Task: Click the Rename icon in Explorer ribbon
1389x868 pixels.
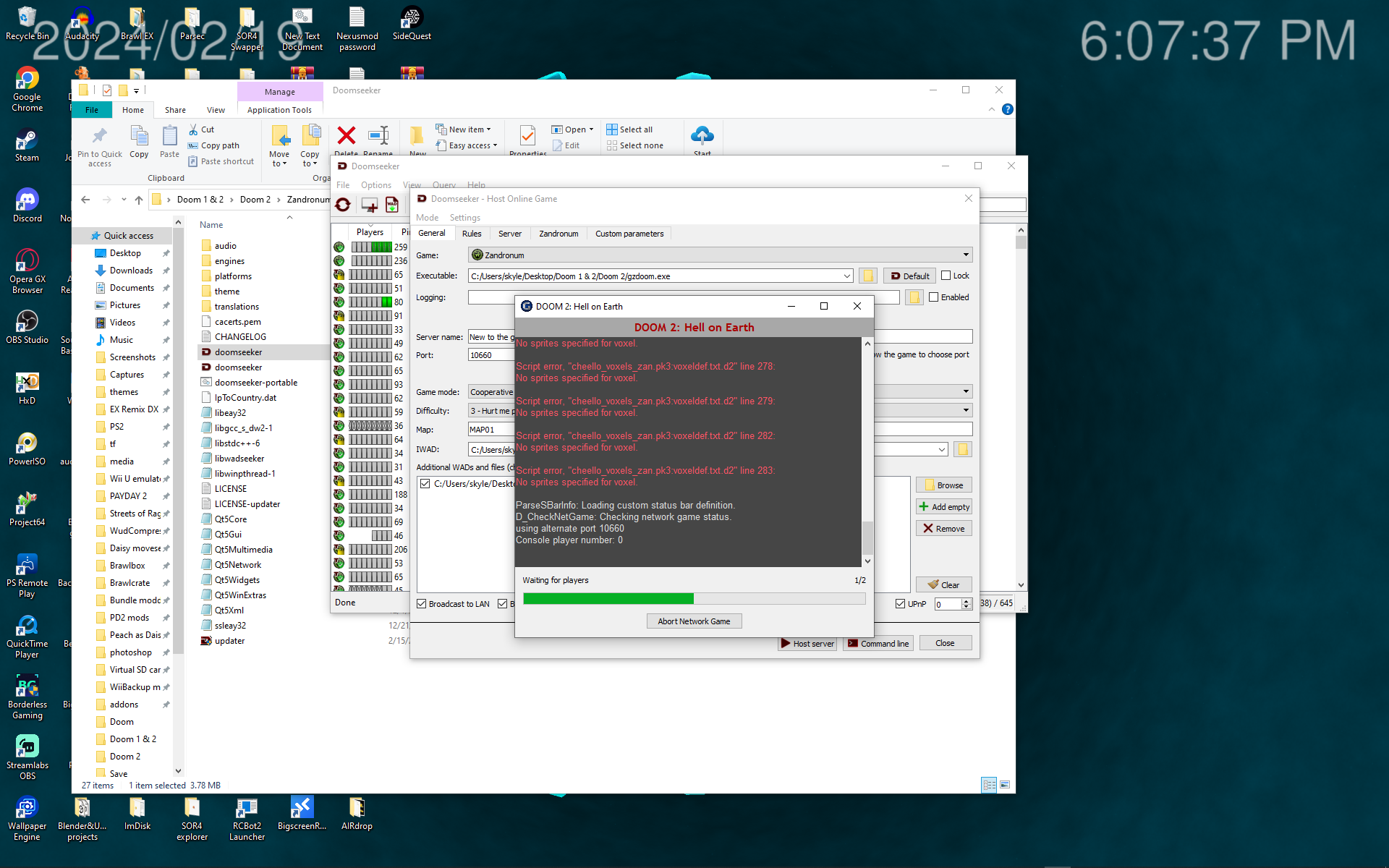Action: coord(378,135)
